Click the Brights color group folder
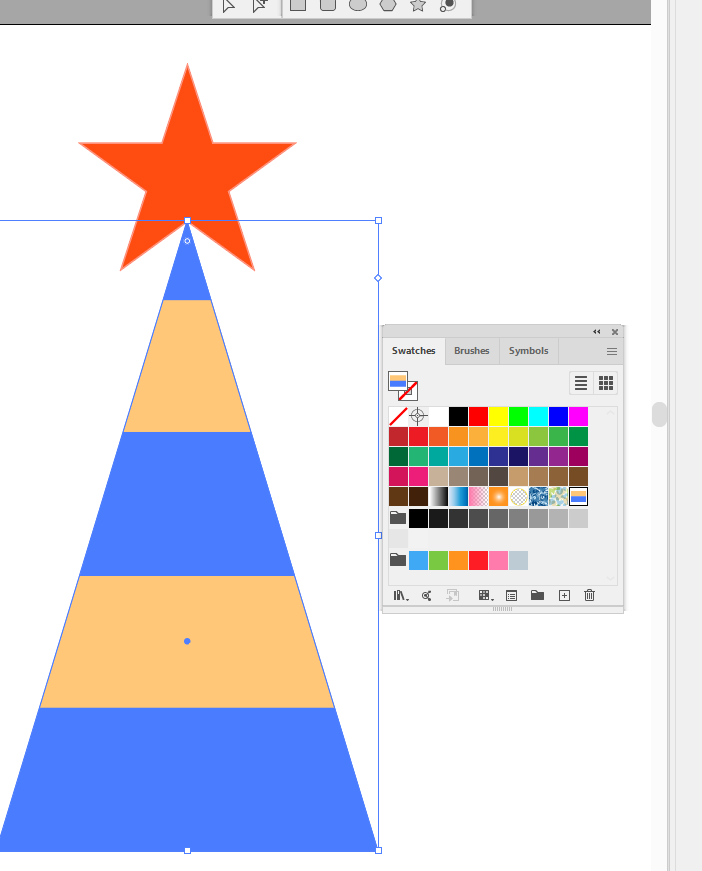The width and height of the screenshot is (702, 871). [398, 560]
